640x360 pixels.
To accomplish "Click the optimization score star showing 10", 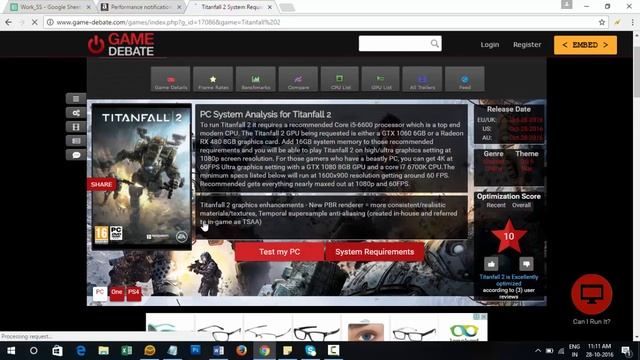I will [x=509, y=236].
